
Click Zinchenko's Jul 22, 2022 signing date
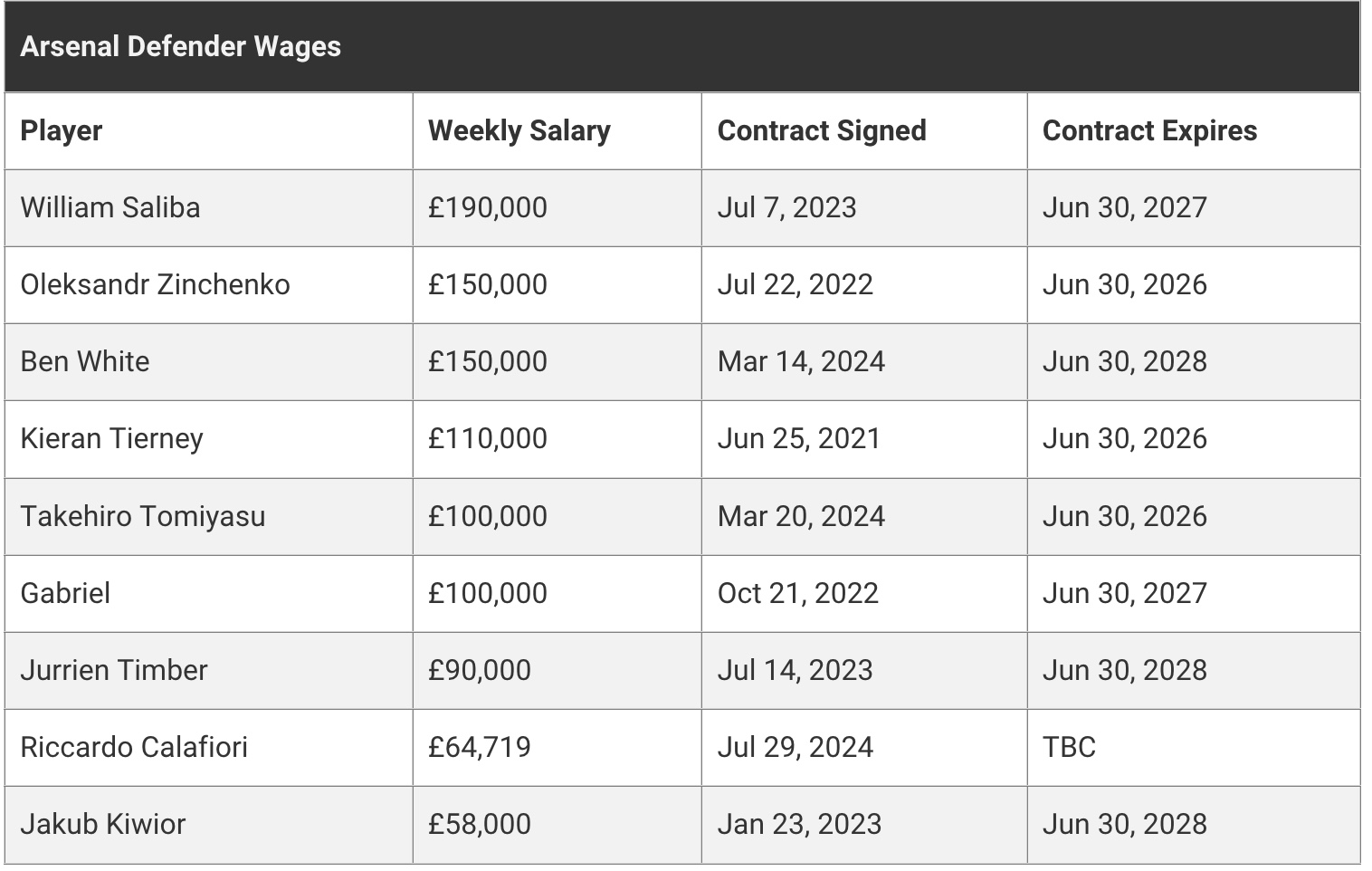click(796, 284)
